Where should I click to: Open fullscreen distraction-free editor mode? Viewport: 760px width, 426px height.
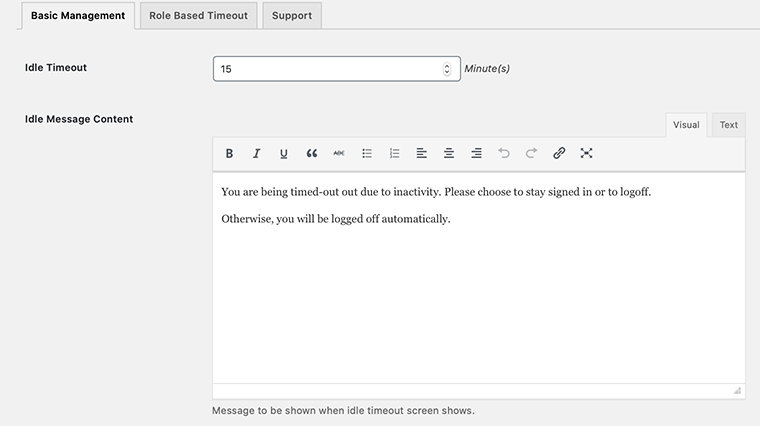click(x=586, y=154)
